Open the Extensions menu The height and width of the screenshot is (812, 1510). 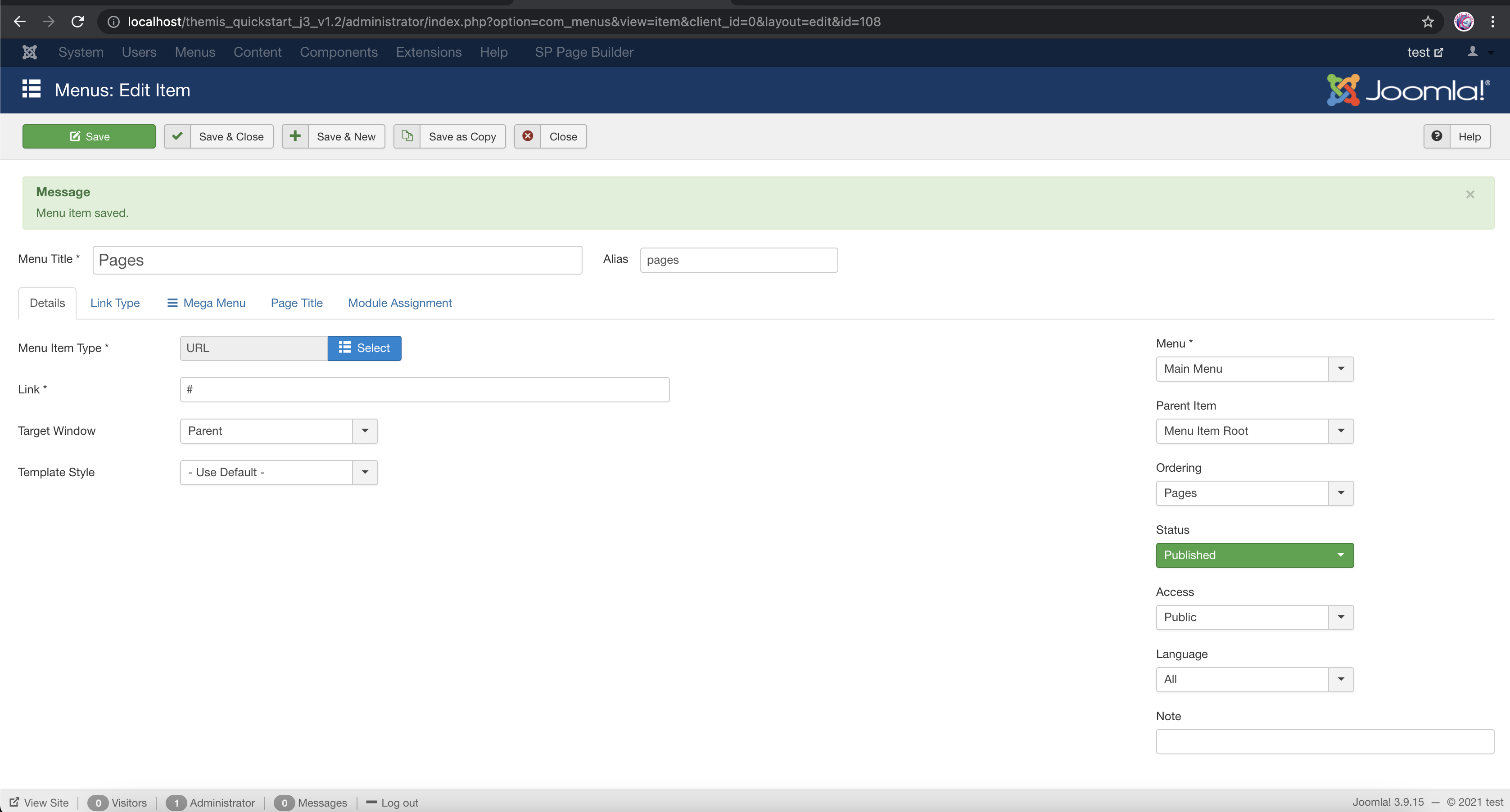pos(429,52)
